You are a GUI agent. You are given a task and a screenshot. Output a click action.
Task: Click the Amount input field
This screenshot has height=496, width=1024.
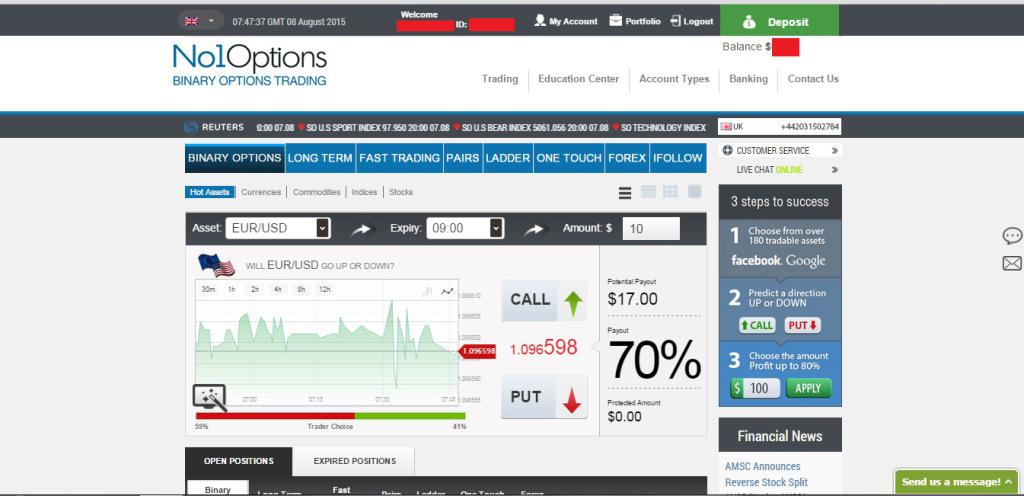tap(650, 228)
